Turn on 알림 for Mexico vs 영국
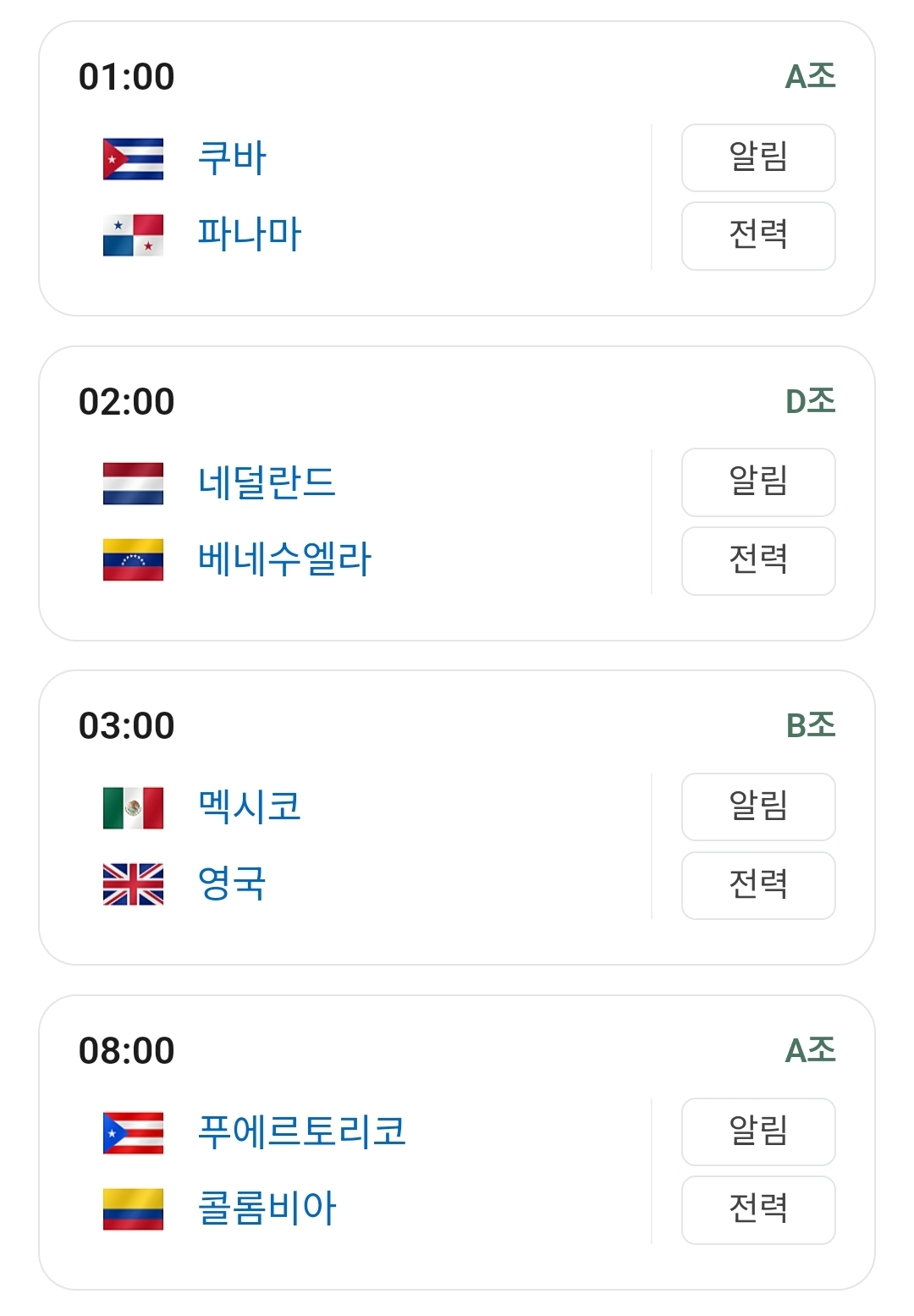This screenshot has height=1316, width=914. (757, 807)
